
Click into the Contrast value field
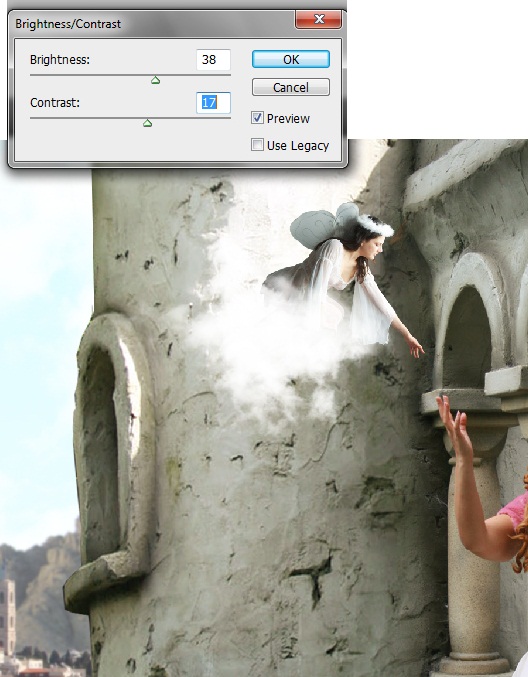213,103
